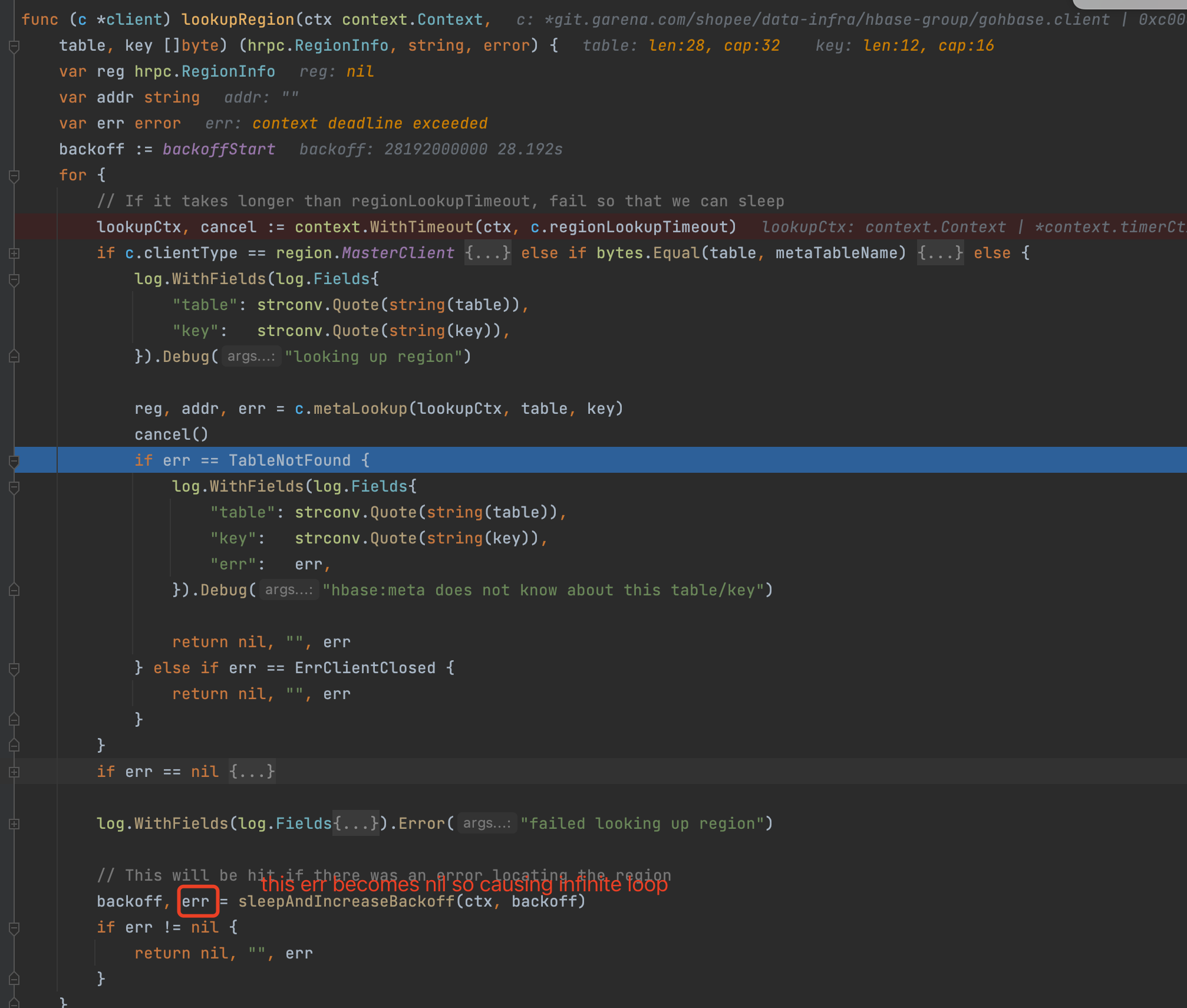The height and width of the screenshot is (1008, 1187).
Task: Expand failed-lookup log.WithFields gutter plus icon
Action: 15,824
